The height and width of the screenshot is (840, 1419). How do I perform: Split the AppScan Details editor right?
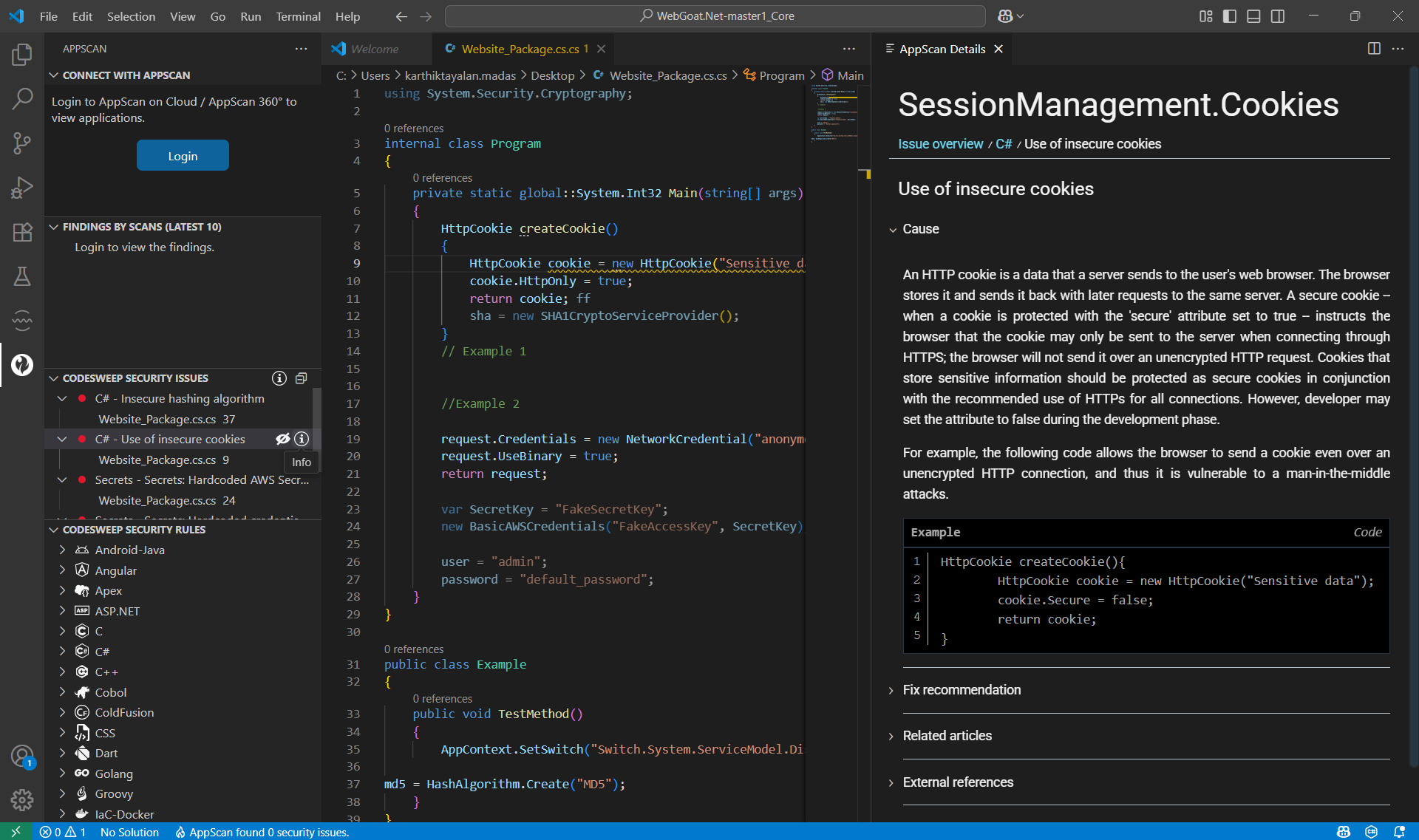[1374, 49]
